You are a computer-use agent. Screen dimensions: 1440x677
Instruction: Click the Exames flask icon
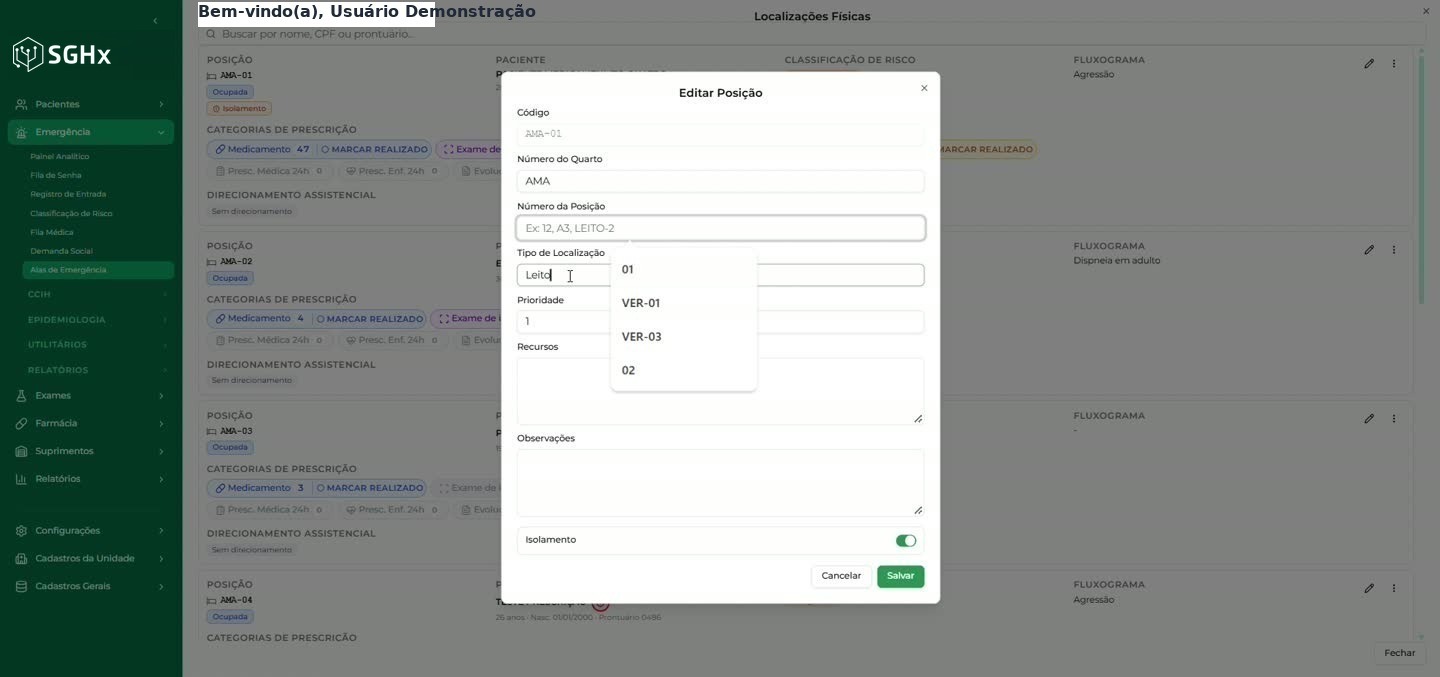point(21,396)
